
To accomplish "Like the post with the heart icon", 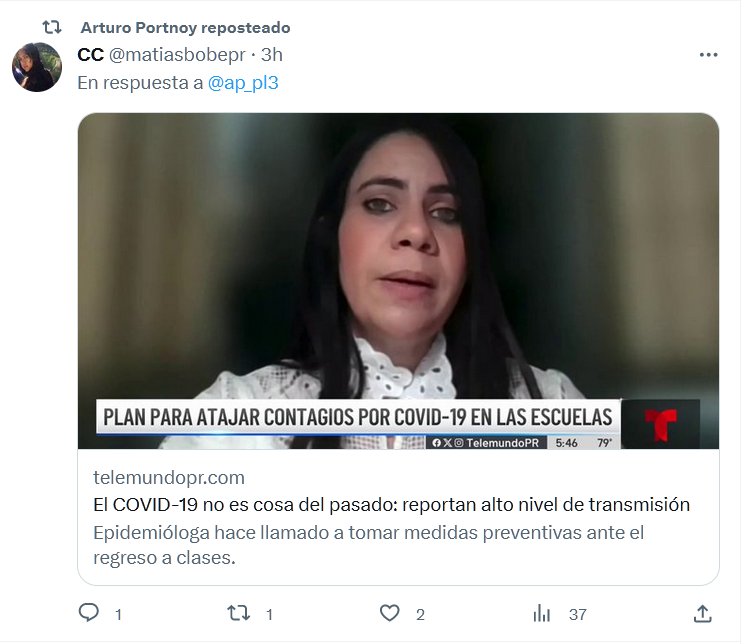I will pos(389,613).
